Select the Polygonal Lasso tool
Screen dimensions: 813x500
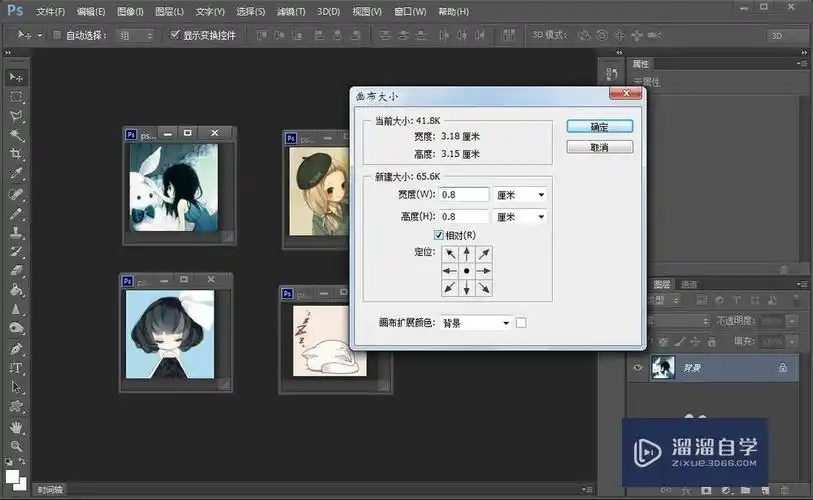pos(16,116)
